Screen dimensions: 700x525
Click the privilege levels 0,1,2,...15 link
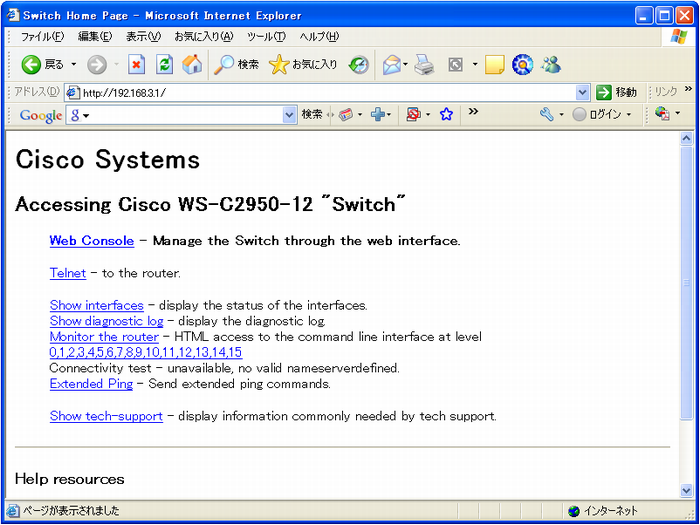click(146, 353)
